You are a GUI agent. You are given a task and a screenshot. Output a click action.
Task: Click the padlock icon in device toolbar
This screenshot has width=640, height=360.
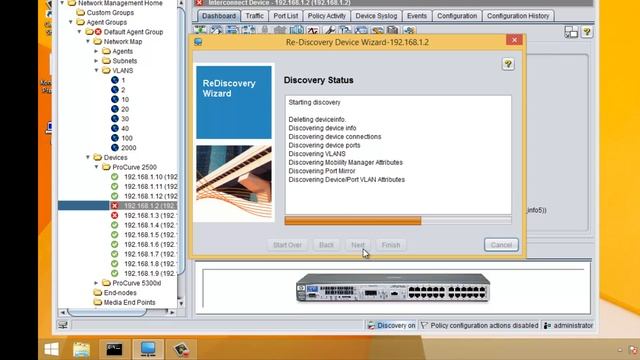coord(264,30)
